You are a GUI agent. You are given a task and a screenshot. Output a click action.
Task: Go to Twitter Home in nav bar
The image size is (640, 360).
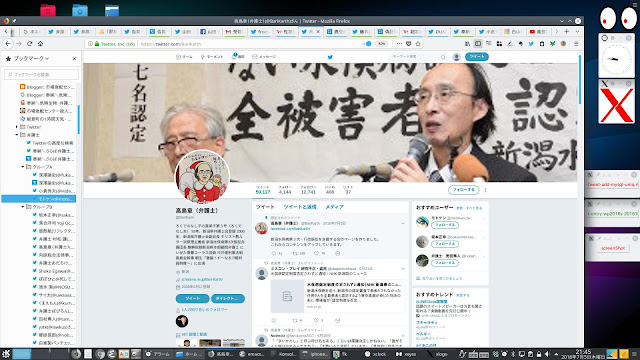click(184, 57)
